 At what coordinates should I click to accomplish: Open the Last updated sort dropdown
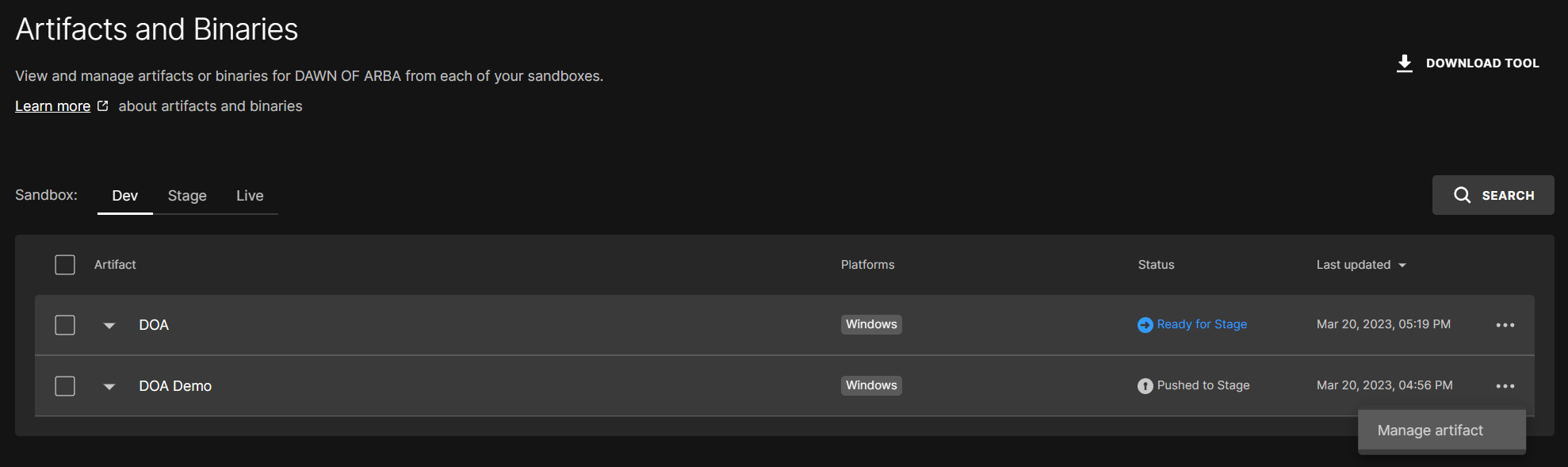click(x=1402, y=265)
